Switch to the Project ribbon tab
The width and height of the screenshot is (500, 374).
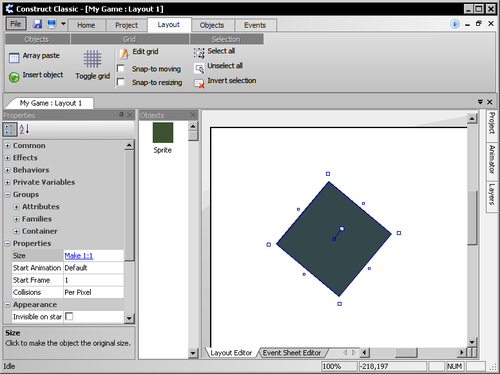pos(126,25)
